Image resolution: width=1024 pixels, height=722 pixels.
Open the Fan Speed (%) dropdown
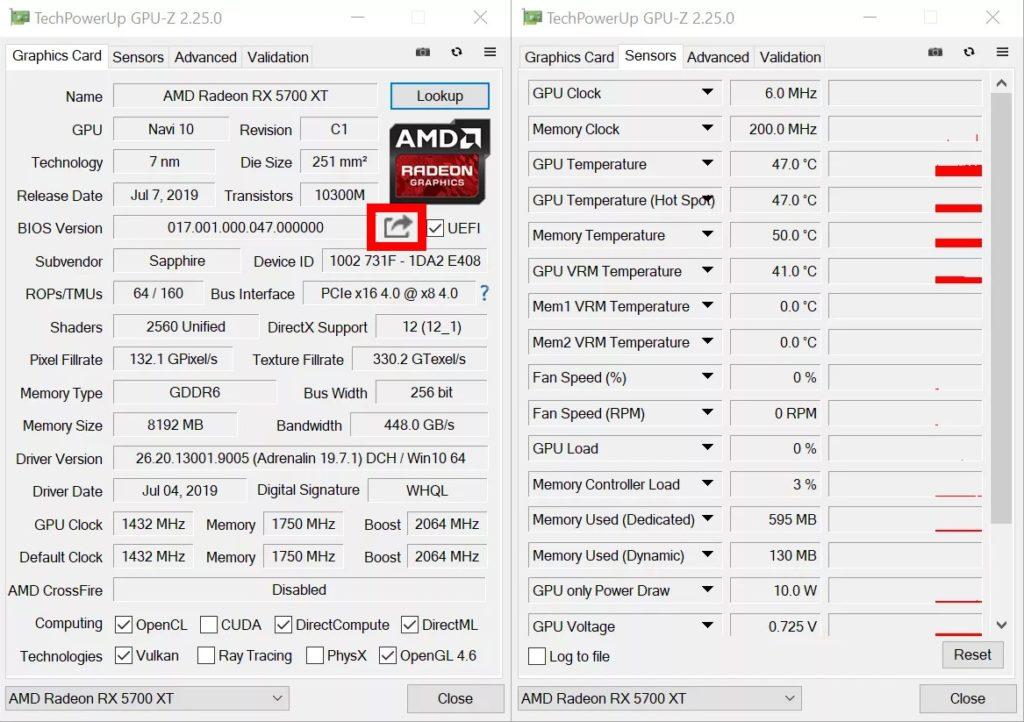coord(707,377)
